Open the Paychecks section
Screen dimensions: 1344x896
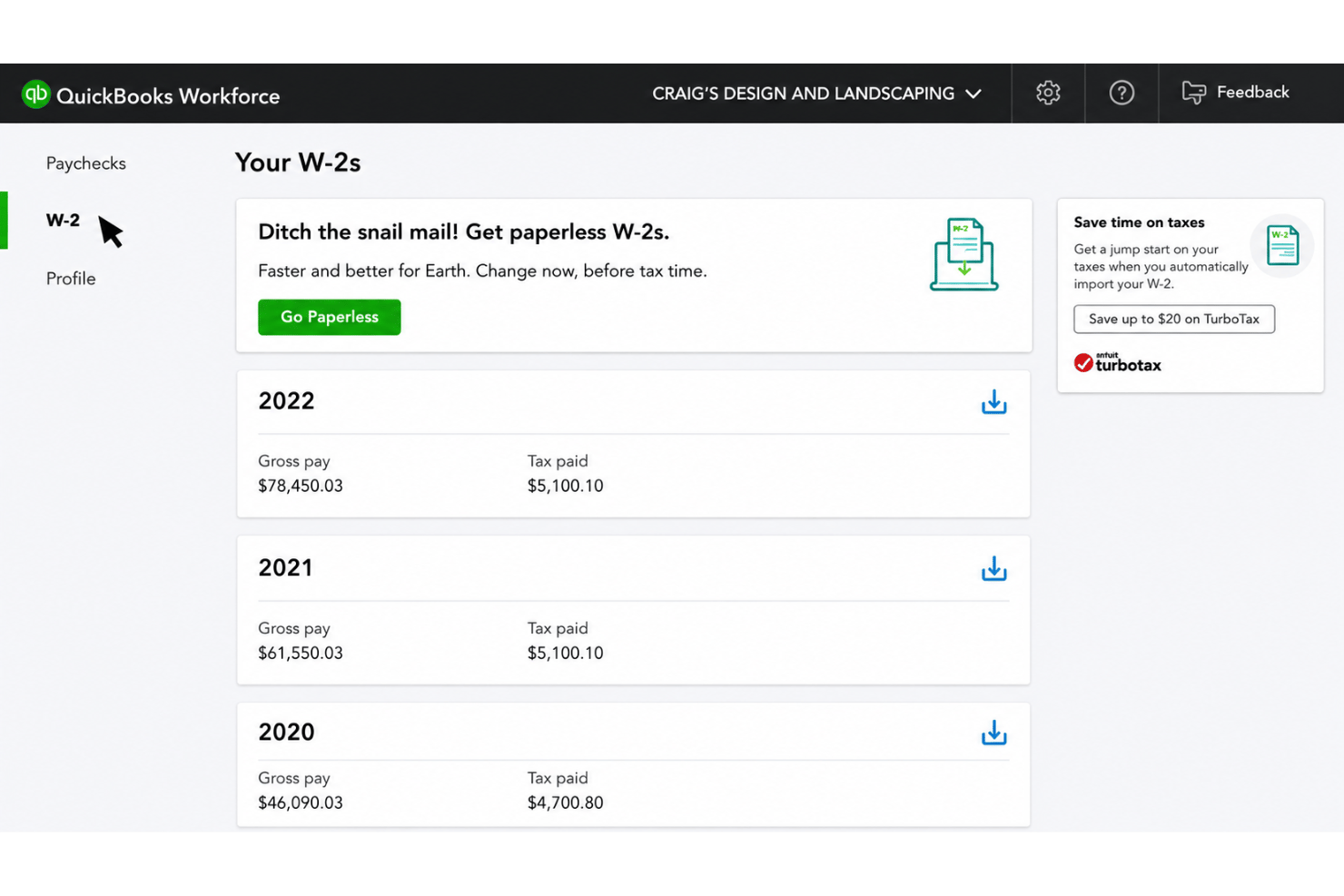coord(86,163)
